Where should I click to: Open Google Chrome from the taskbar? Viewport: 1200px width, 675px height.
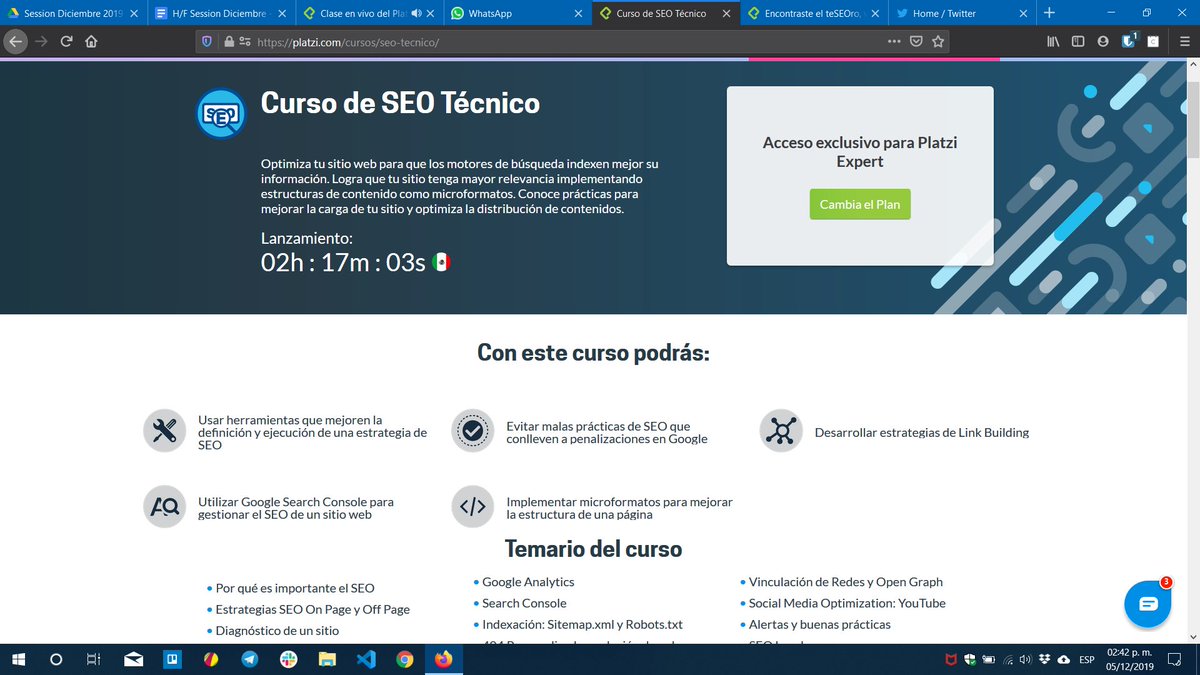[x=405, y=660]
